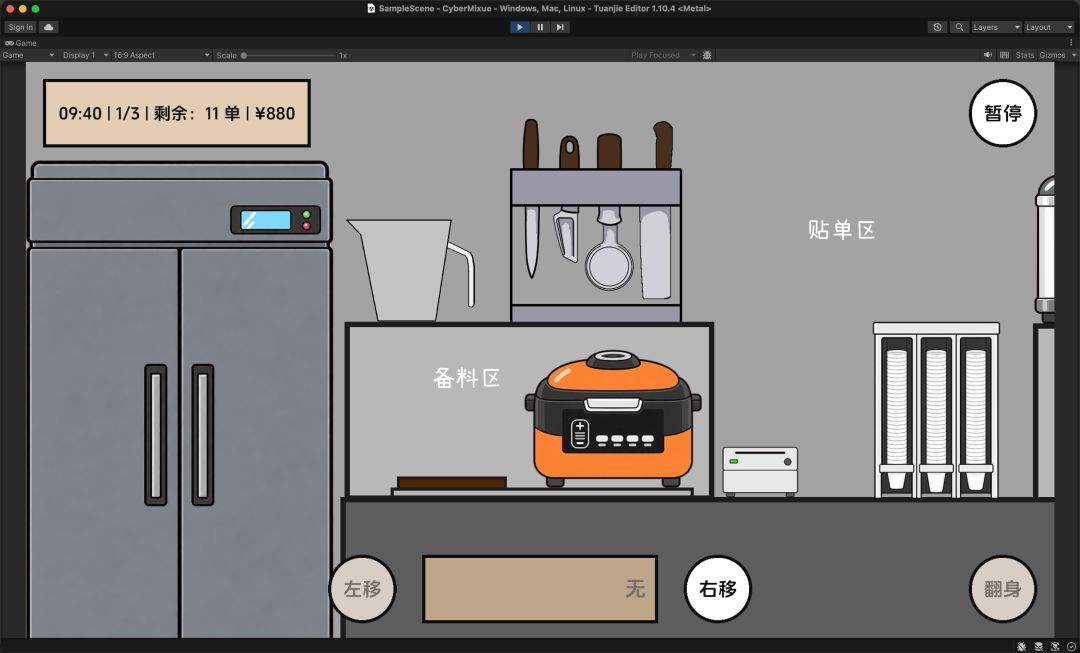Open the undo history icon

[x=937, y=27]
